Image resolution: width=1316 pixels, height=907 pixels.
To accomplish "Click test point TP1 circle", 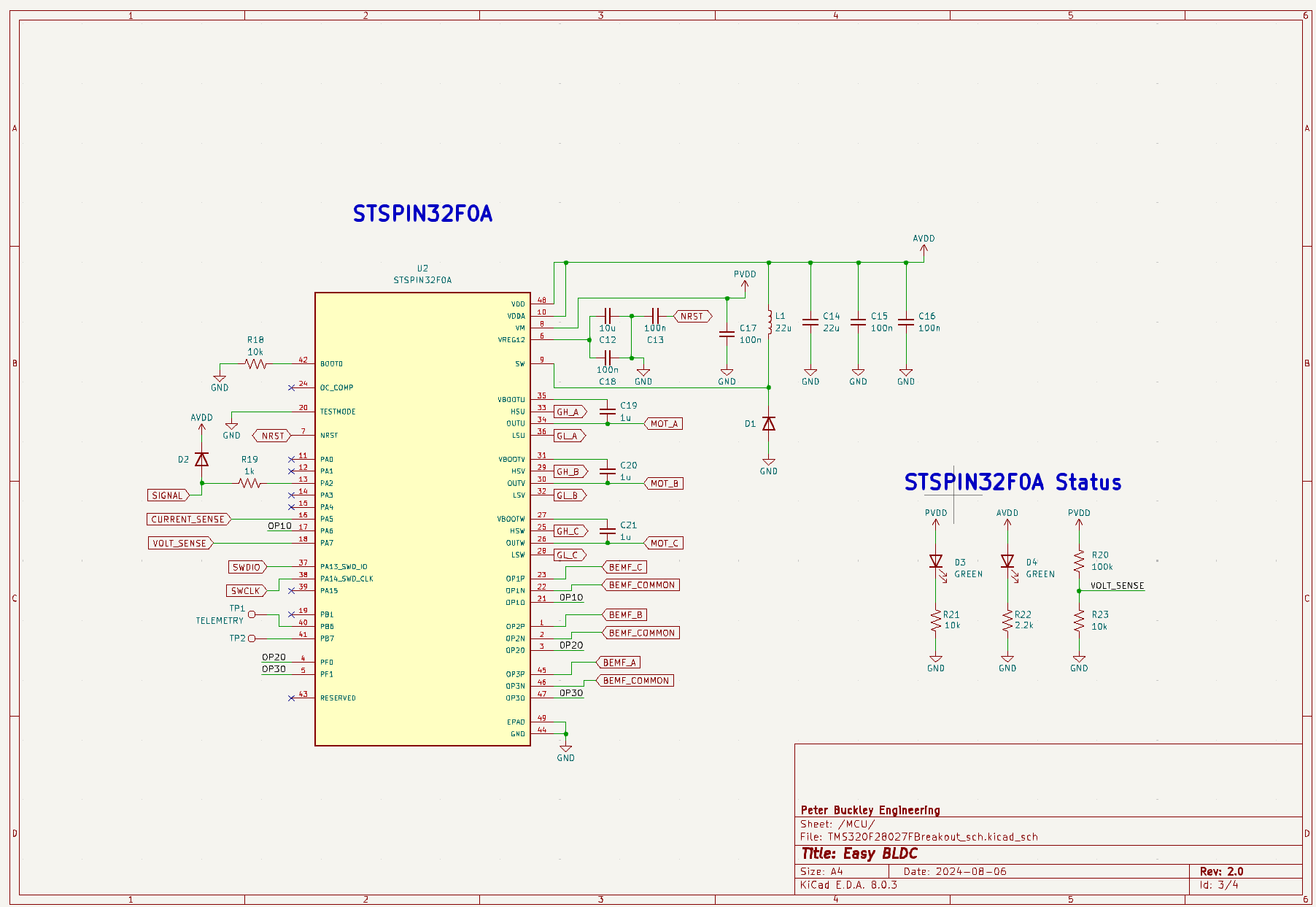I will click(x=252, y=614).
